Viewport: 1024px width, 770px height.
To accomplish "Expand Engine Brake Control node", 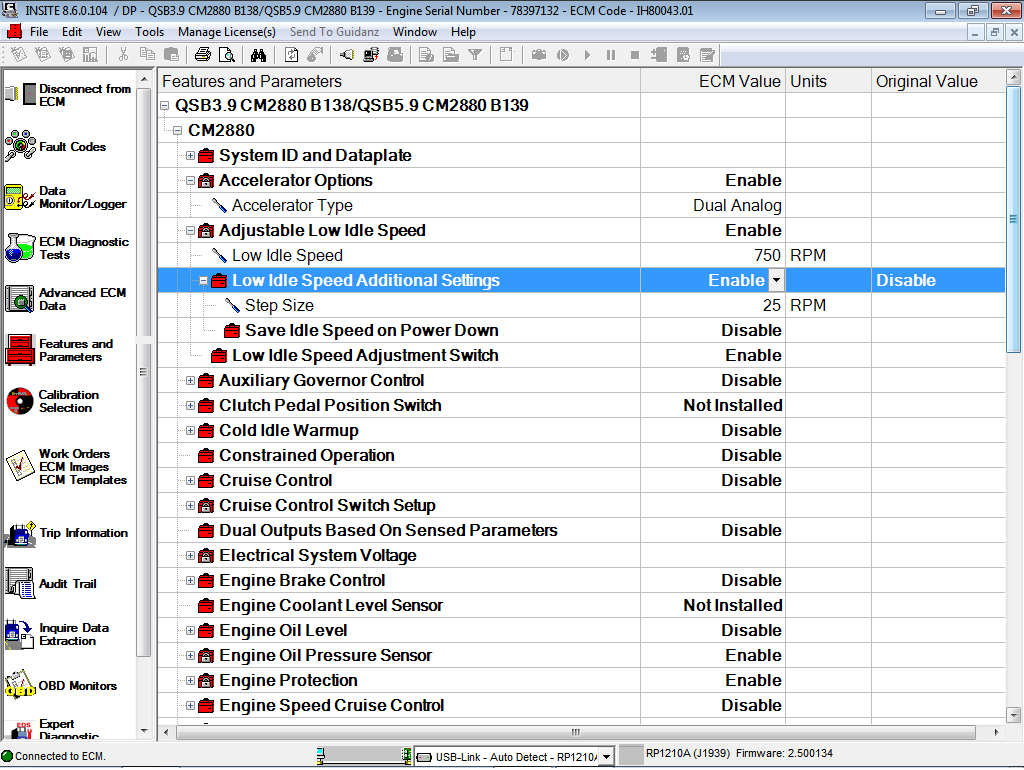I will (190, 581).
